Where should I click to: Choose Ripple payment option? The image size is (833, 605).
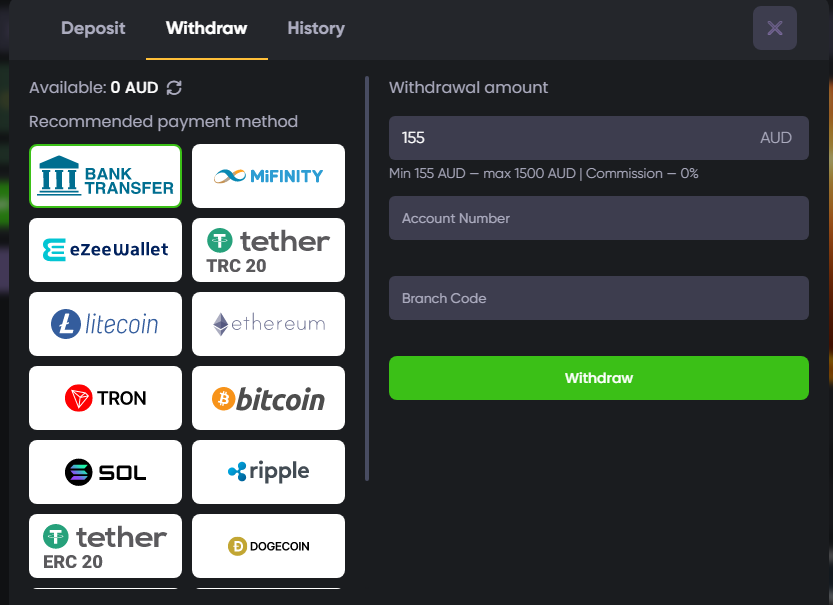[268, 472]
